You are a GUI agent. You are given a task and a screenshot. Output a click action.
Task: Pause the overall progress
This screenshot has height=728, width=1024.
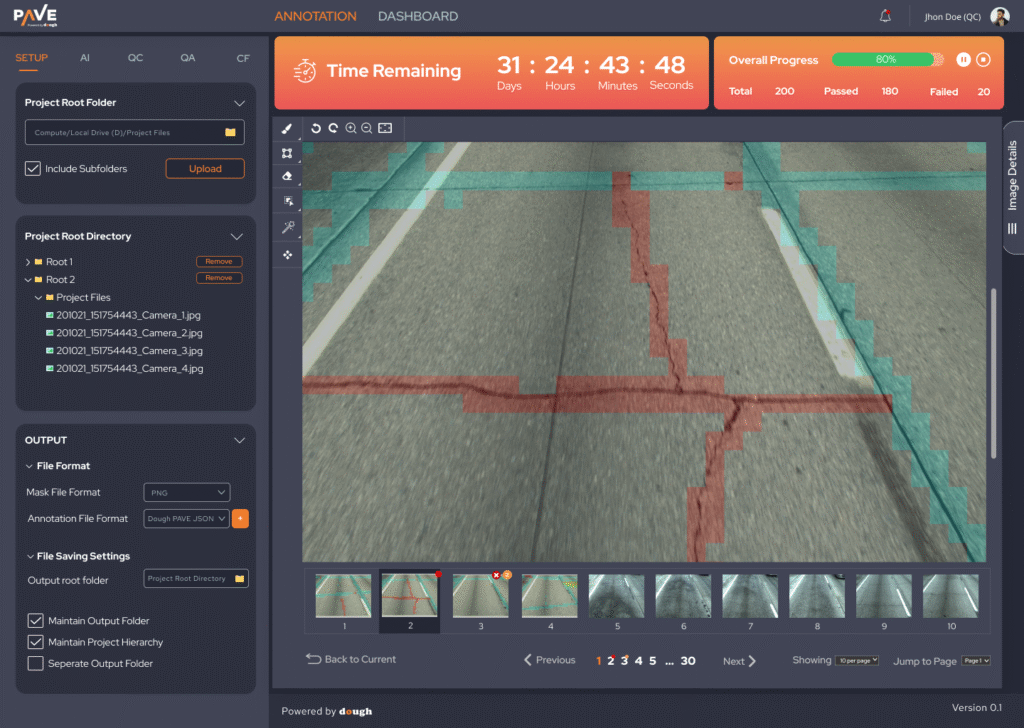click(x=963, y=60)
